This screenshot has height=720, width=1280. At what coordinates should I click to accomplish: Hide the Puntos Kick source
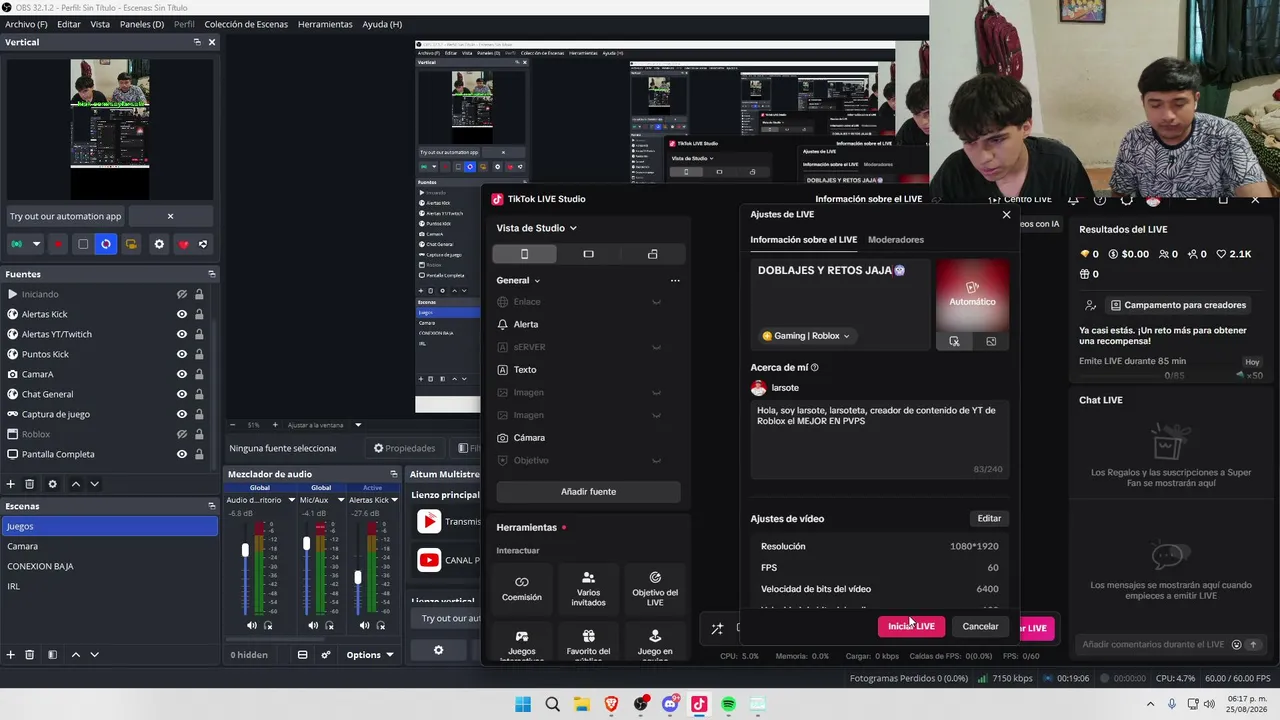click(x=182, y=354)
